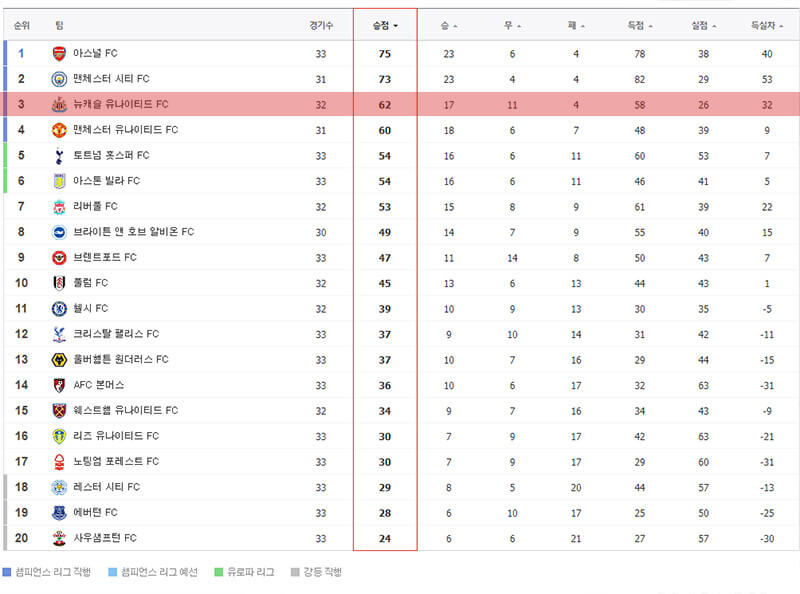Click the Manchester United crest icon
Image resolution: width=800 pixels, height=594 pixels.
click(59, 130)
